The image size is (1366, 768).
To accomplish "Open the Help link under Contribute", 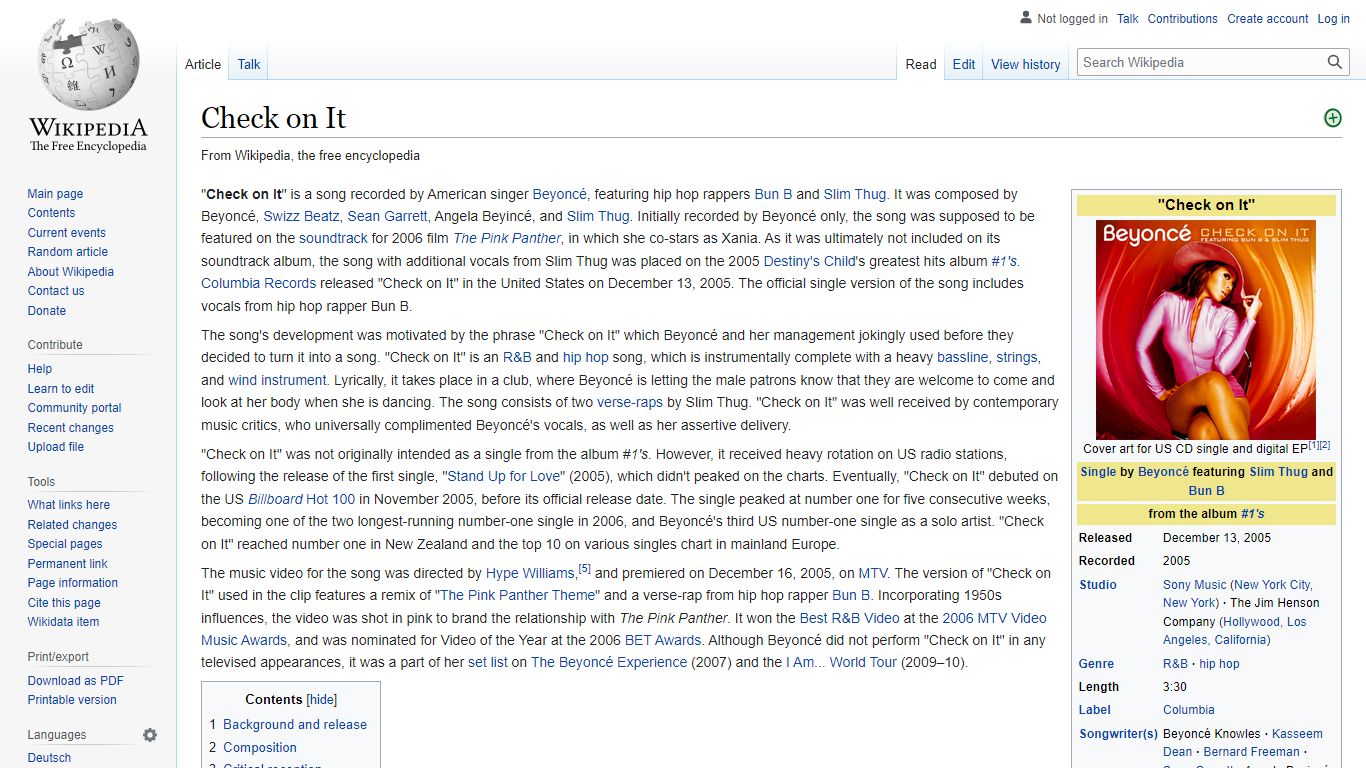I will 40,369.
